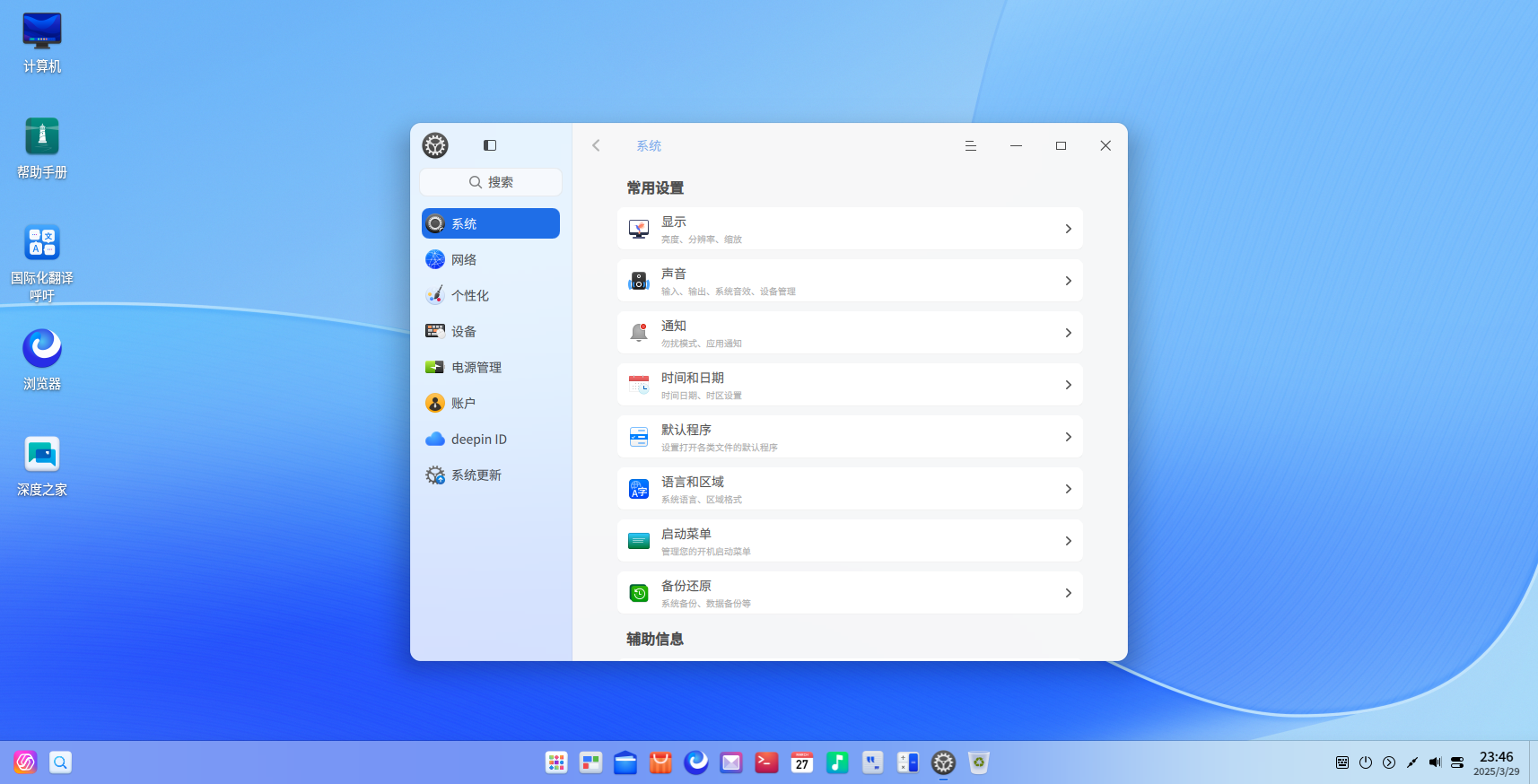Click the 设备 devices icon
Image resolution: width=1538 pixels, height=784 pixels.
pyautogui.click(x=435, y=331)
